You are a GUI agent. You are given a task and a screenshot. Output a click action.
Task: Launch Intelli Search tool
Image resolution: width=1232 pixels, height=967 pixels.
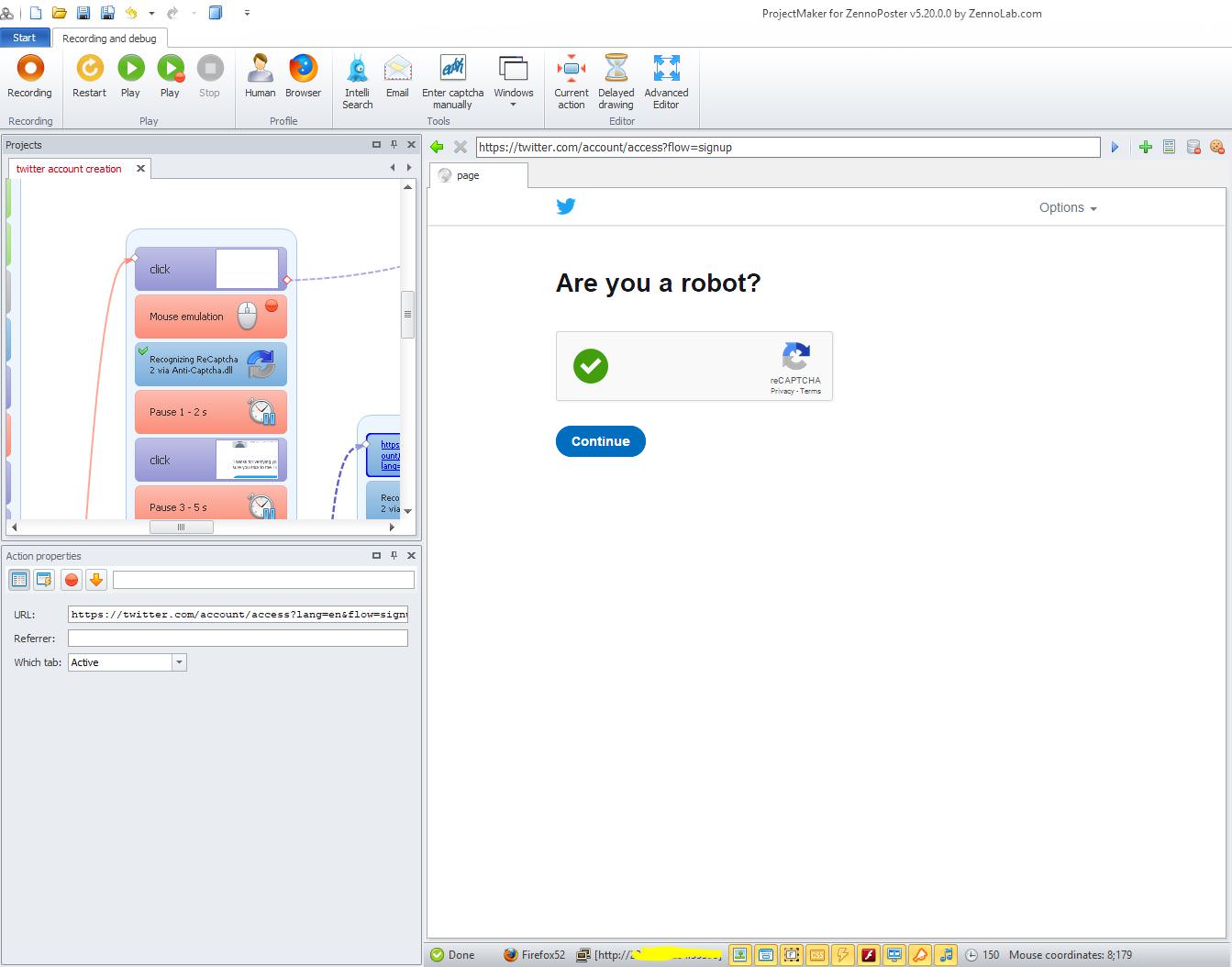tap(357, 82)
